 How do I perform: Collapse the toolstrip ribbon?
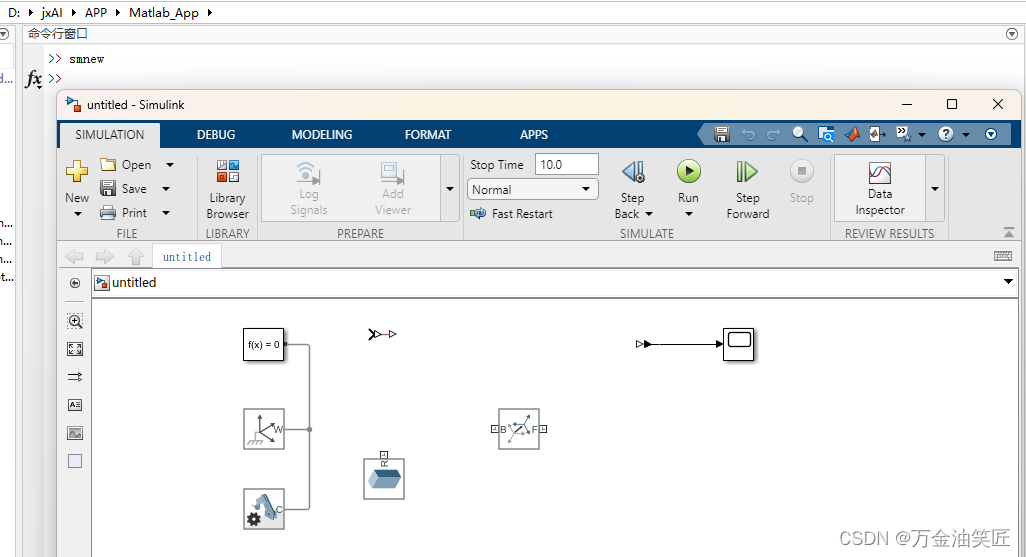tap(1009, 232)
